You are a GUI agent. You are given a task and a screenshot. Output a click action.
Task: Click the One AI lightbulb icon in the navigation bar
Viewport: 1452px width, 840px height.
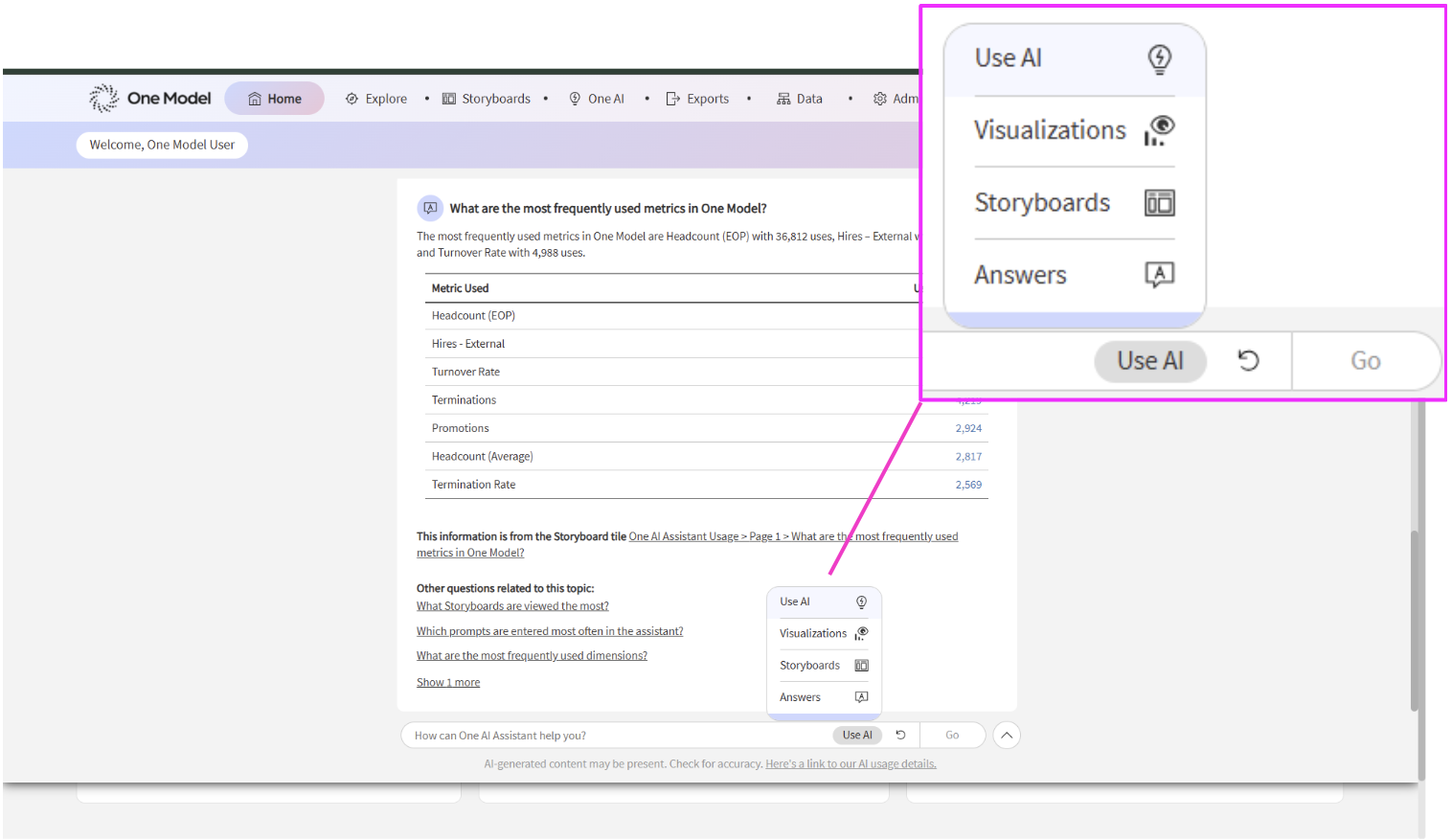(x=575, y=99)
